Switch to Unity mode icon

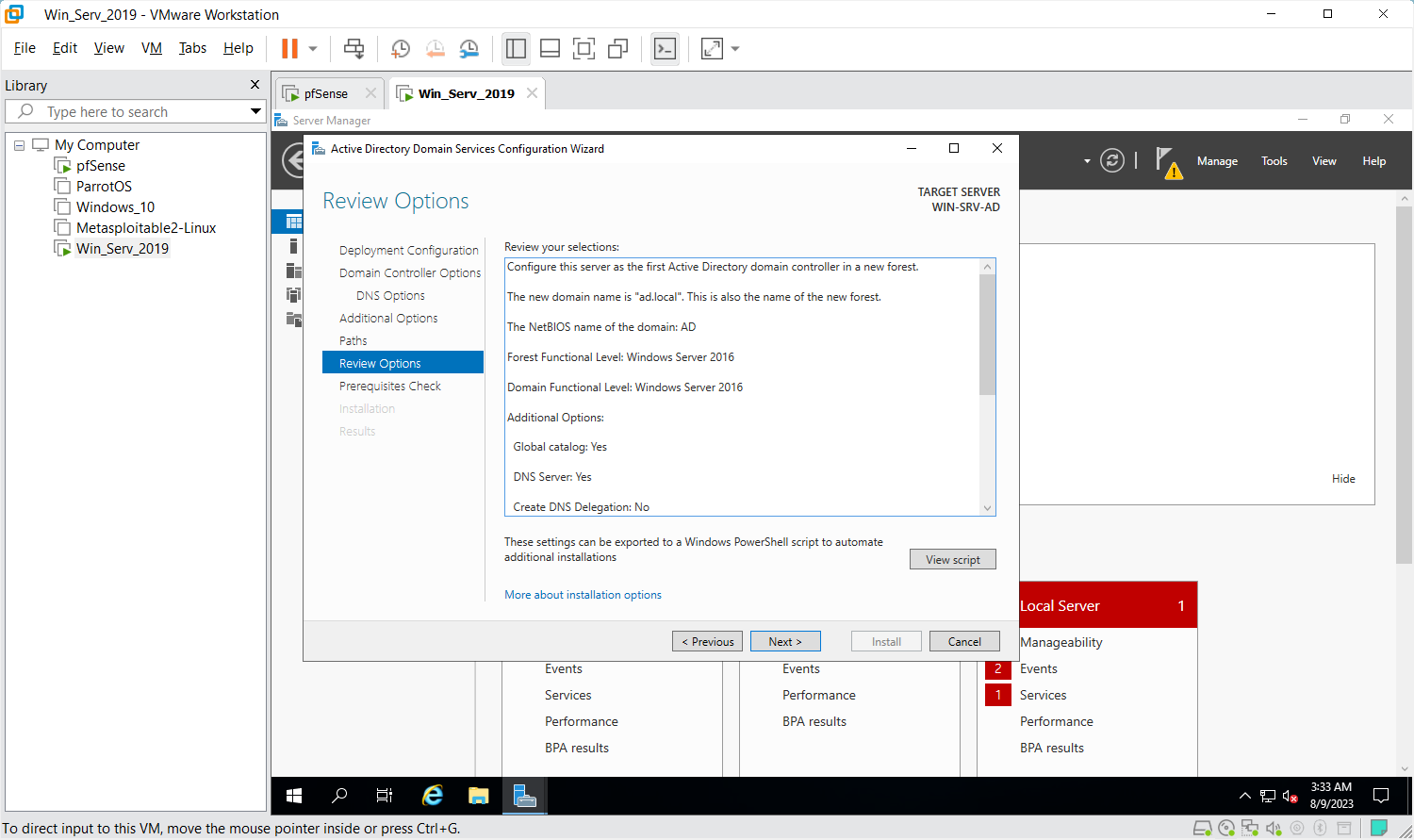coord(617,49)
